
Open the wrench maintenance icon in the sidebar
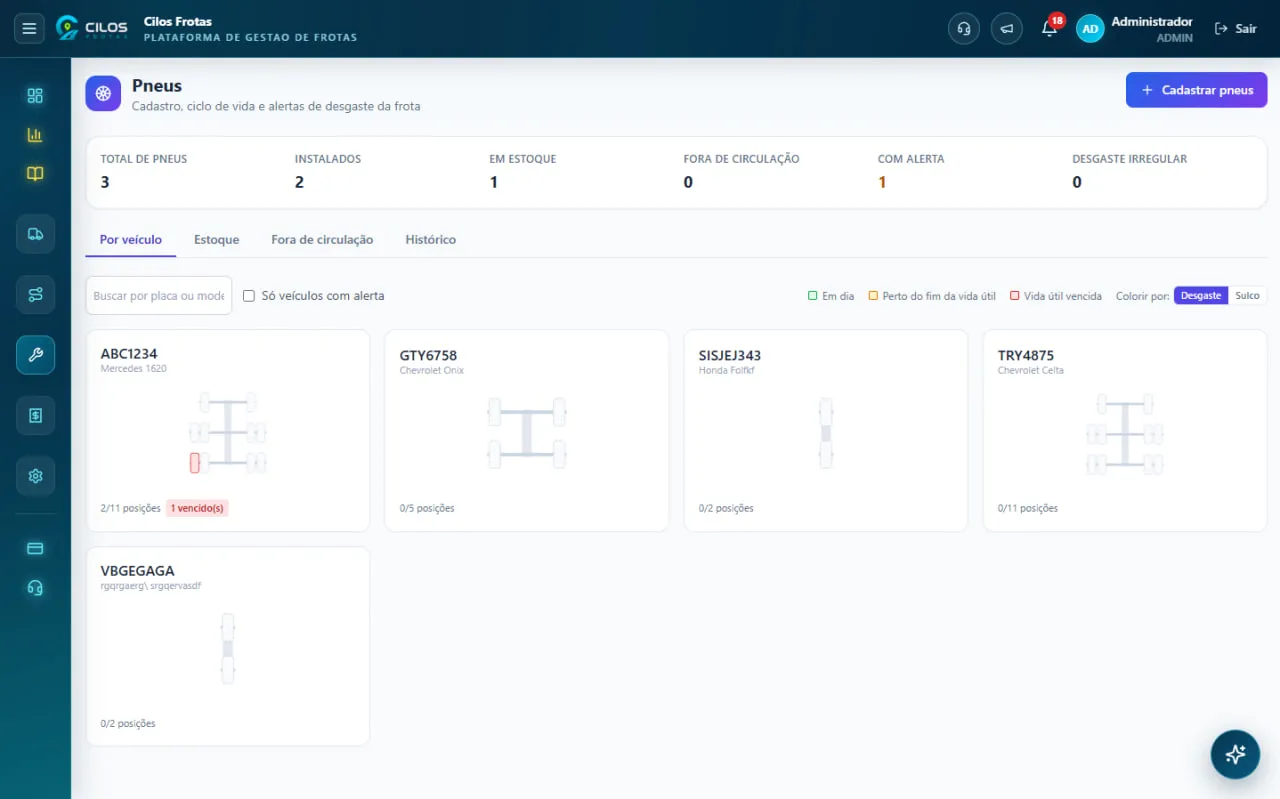(x=35, y=355)
